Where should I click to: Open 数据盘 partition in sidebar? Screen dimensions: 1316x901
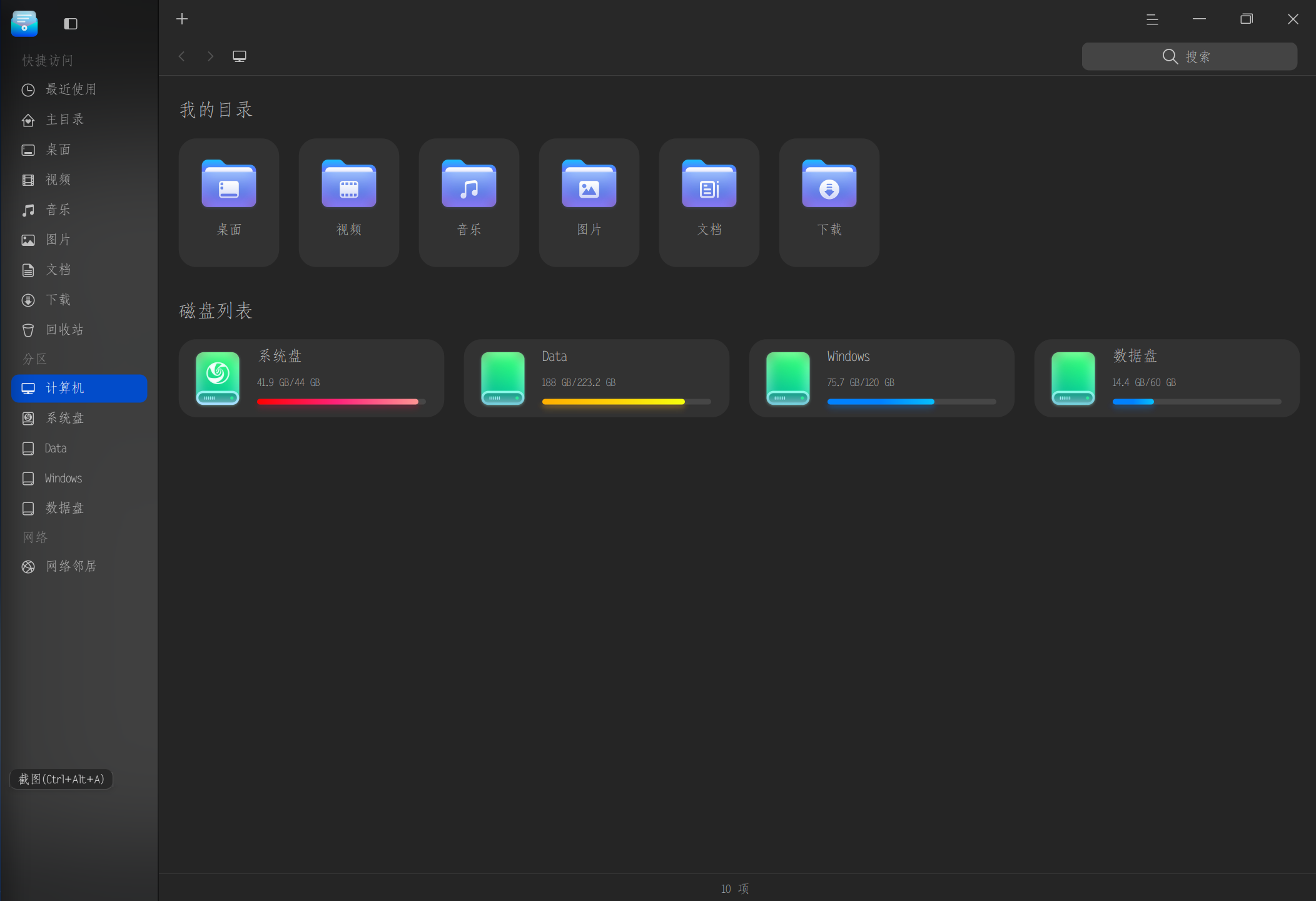(79, 508)
